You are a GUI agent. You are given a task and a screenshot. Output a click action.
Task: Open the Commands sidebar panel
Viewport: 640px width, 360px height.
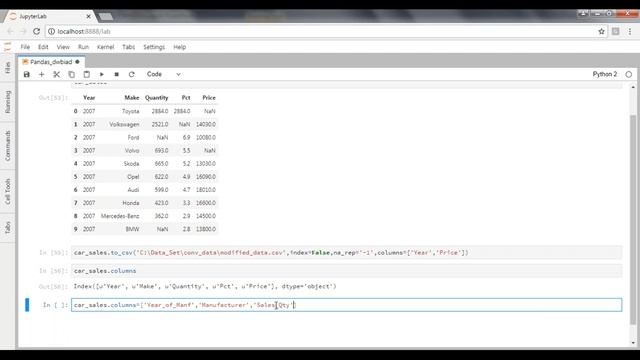[x=8, y=146]
